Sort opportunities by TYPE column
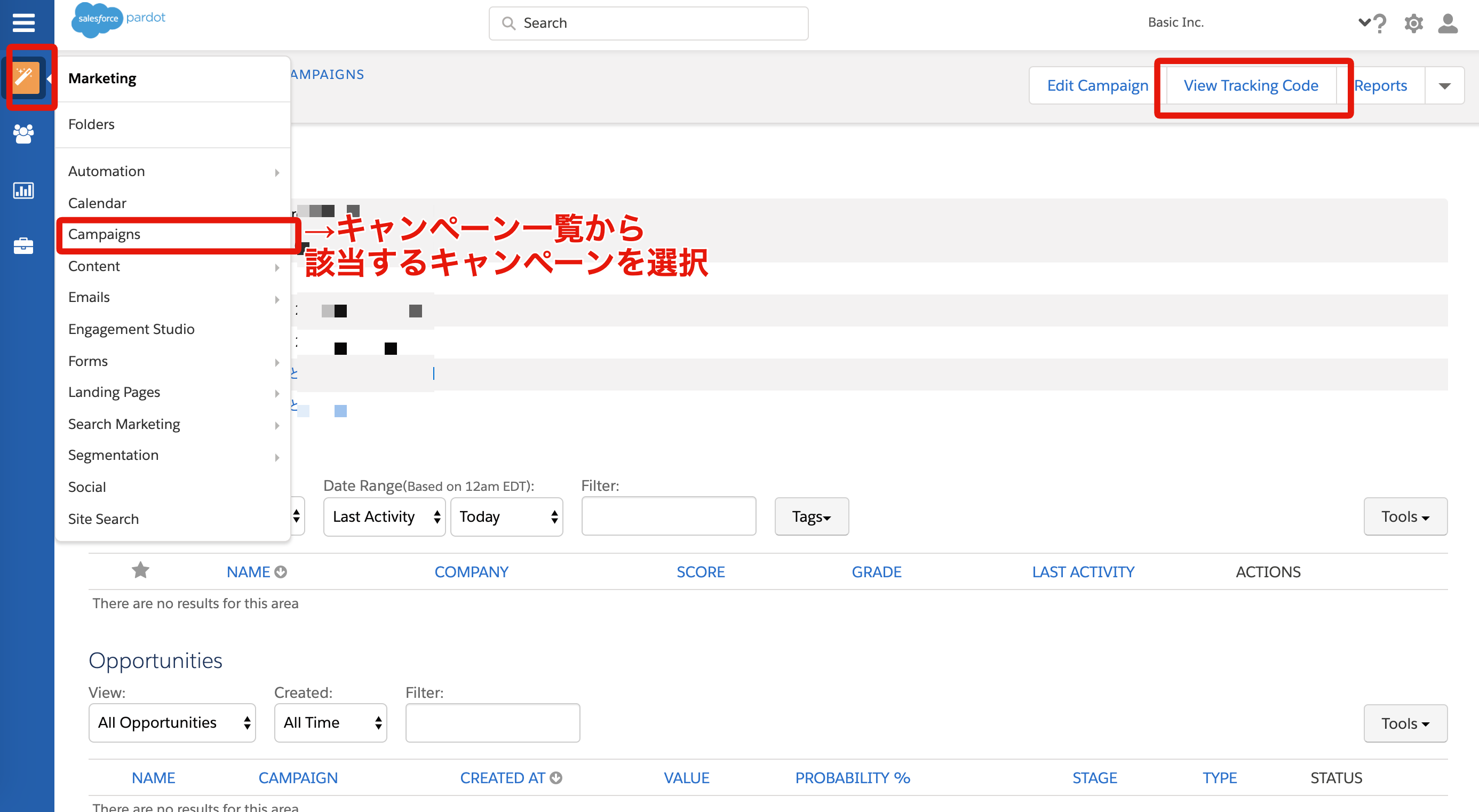Image resolution: width=1479 pixels, height=812 pixels. click(1220, 777)
